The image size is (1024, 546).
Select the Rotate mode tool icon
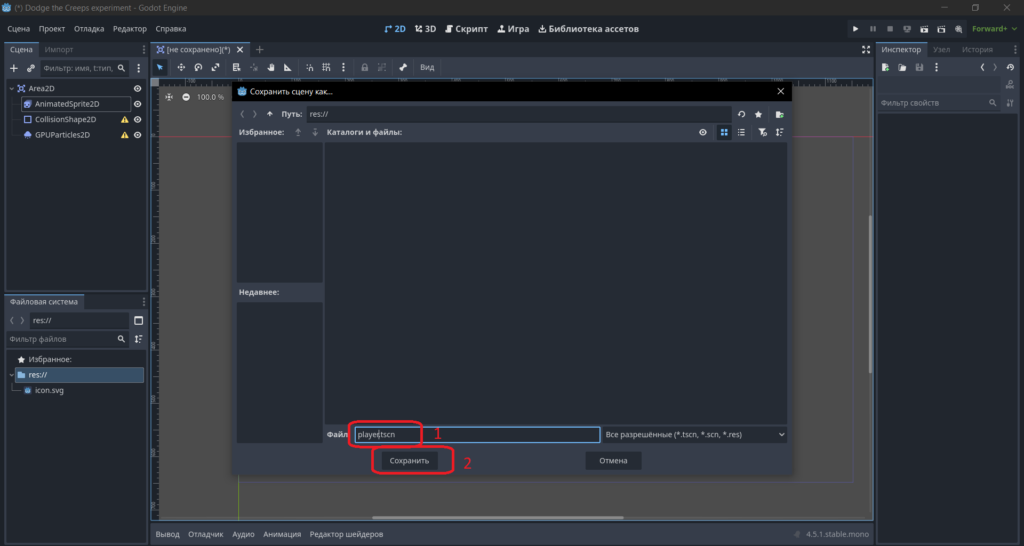click(x=198, y=67)
